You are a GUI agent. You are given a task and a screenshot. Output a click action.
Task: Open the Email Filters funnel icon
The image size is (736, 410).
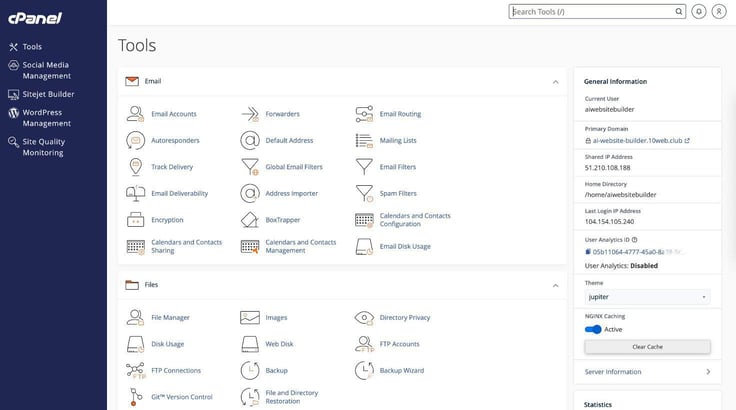364,167
